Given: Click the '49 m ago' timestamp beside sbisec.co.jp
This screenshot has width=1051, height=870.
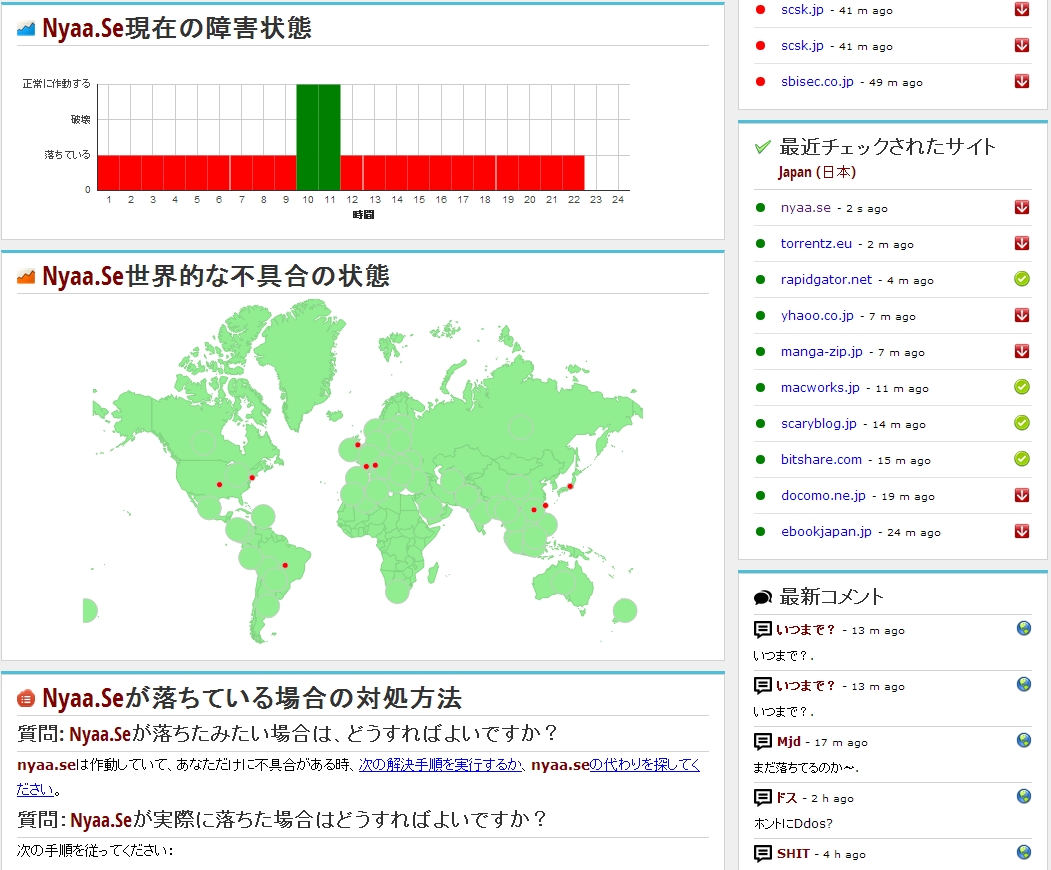Looking at the screenshot, I should click(895, 82).
